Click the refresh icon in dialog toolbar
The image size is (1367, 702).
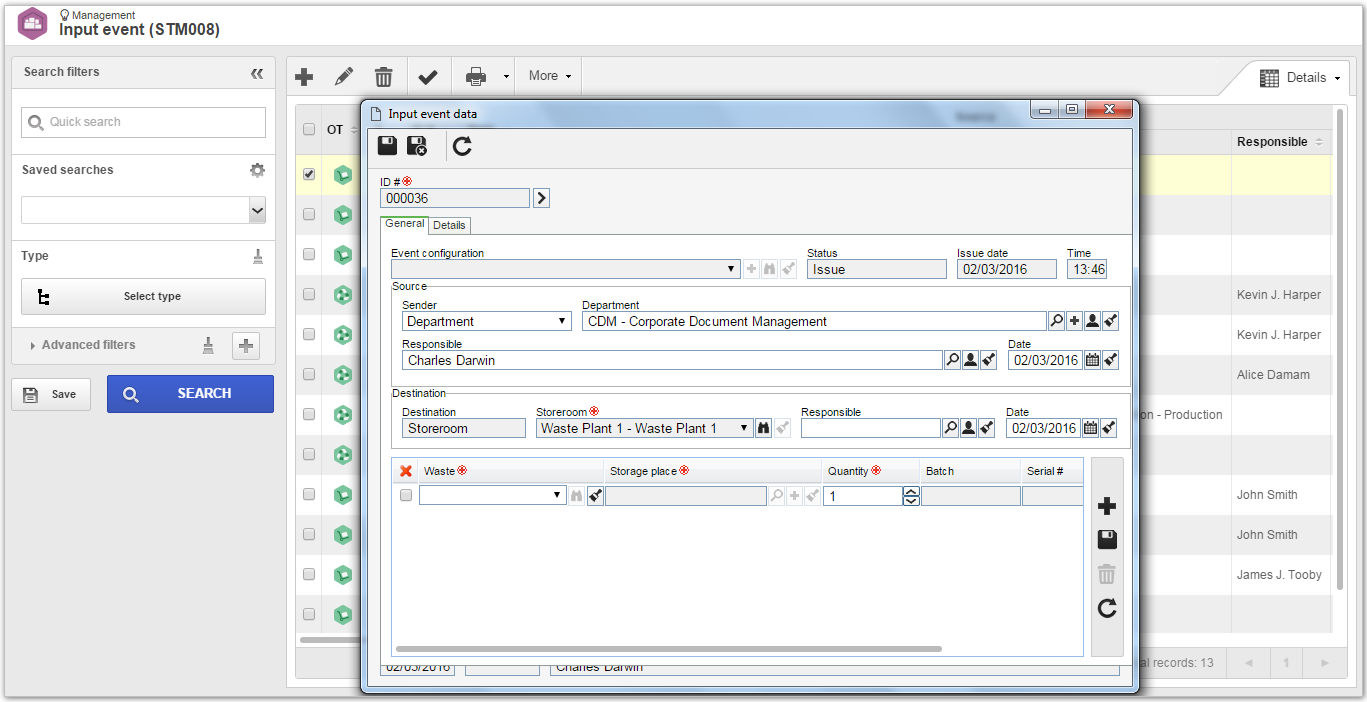coord(462,147)
